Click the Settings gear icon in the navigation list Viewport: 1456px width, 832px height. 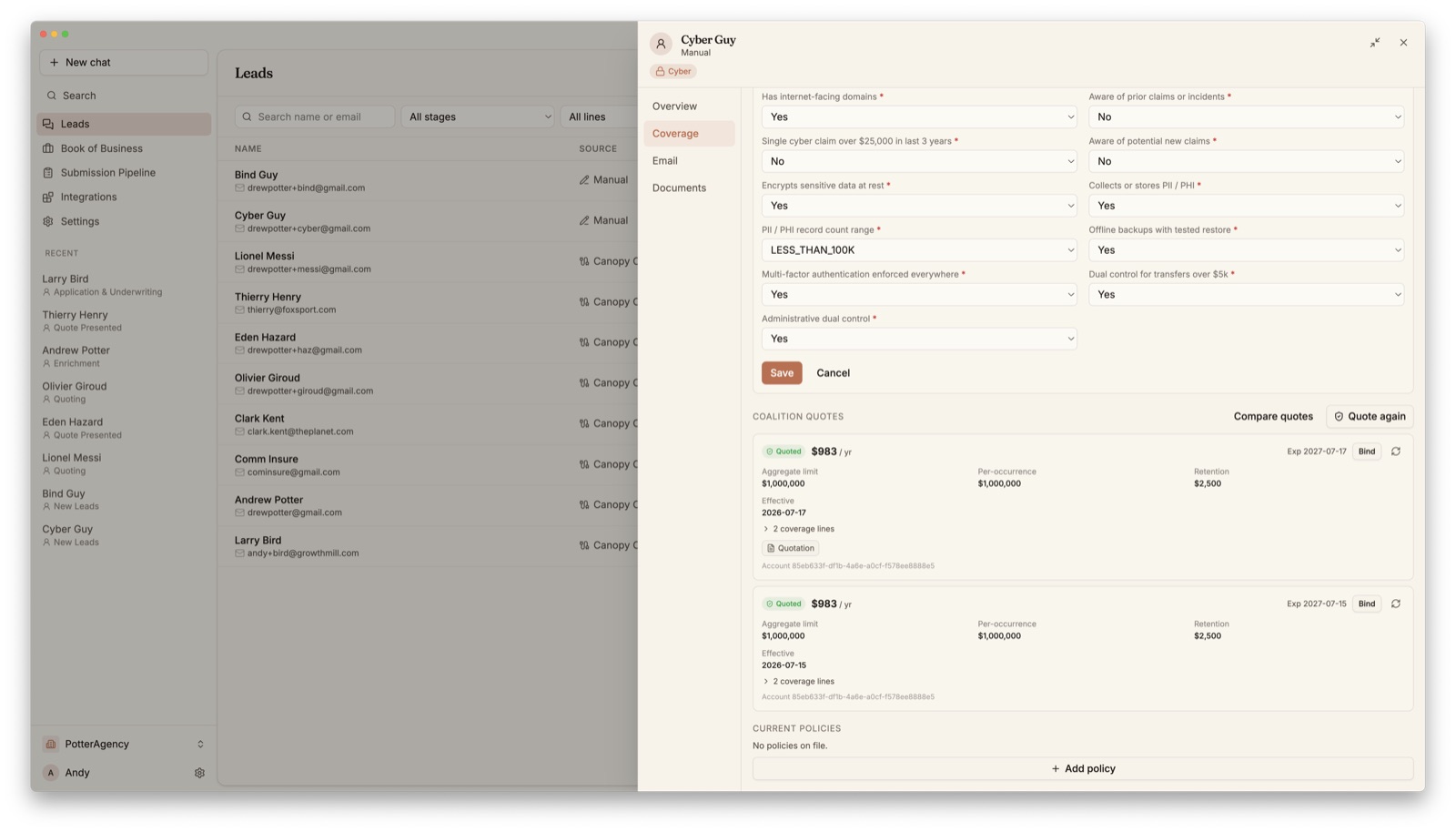tap(48, 221)
